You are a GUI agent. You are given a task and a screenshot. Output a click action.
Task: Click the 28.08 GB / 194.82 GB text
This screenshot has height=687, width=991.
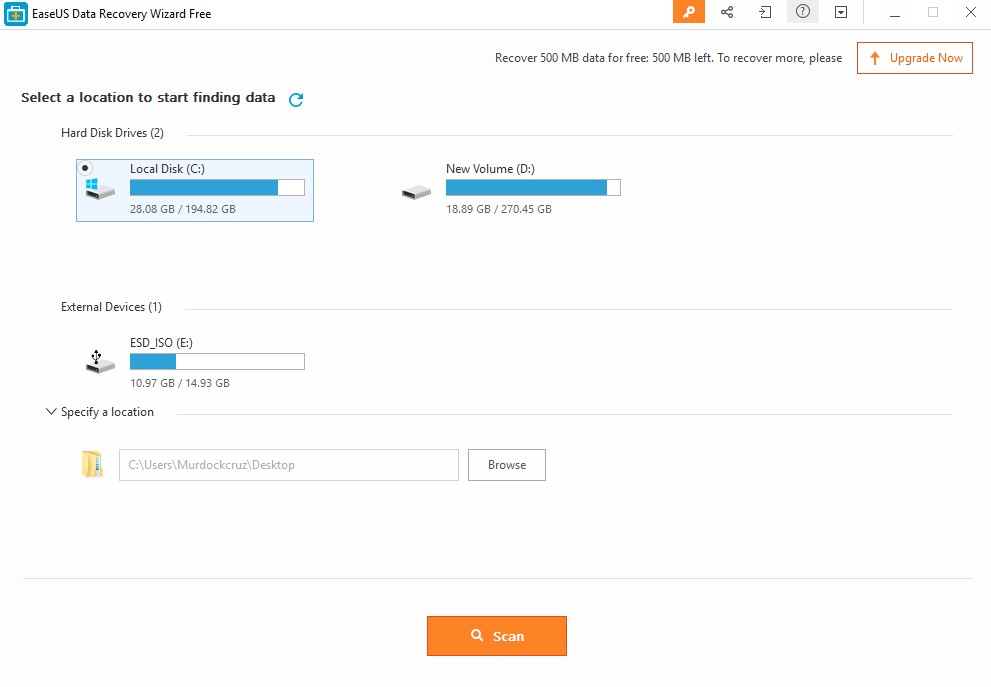point(183,209)
